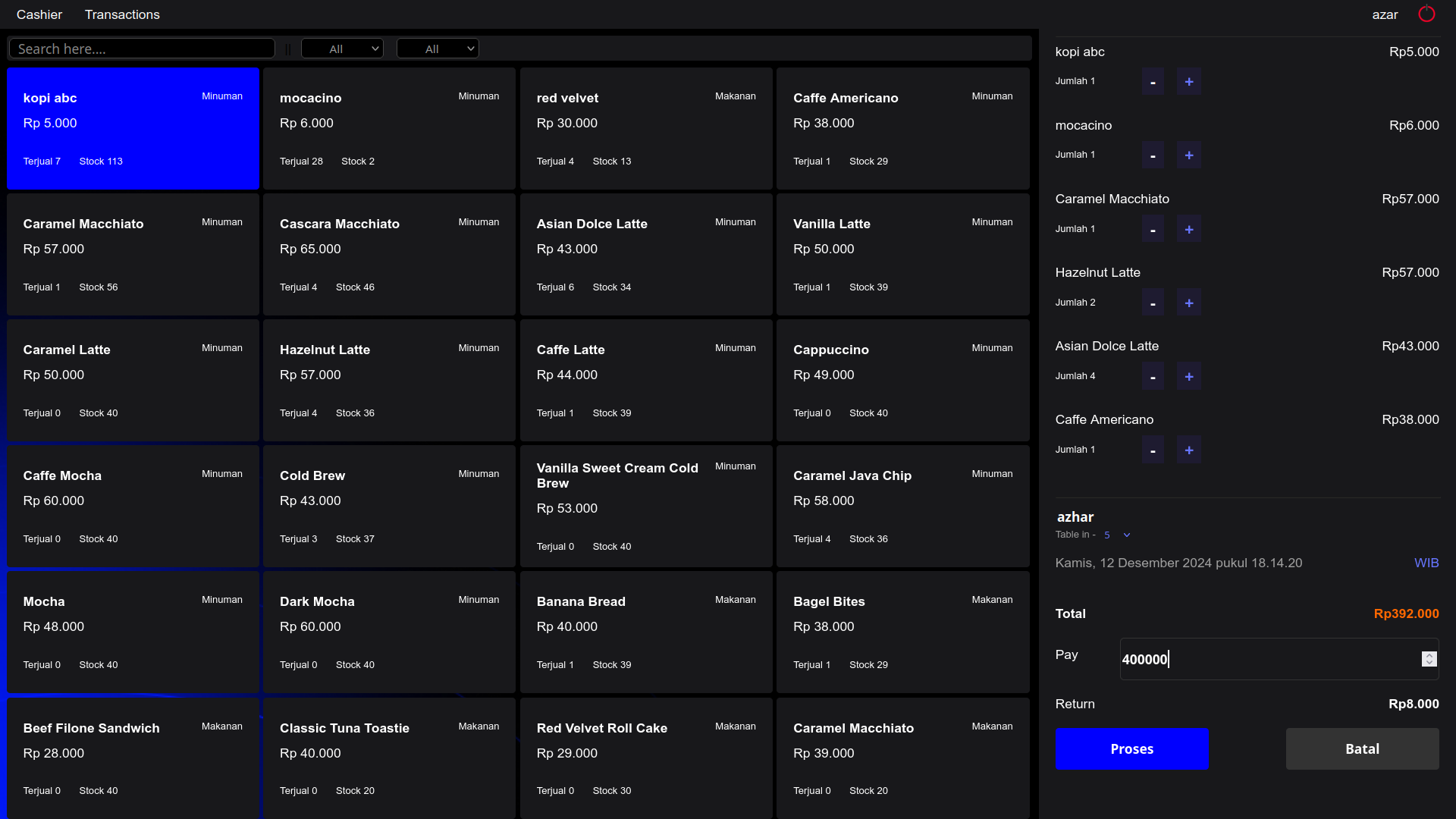The image size is (1456, 819).
Task: Open the first All filter dropdown
Action: click(x=342, y=49)
